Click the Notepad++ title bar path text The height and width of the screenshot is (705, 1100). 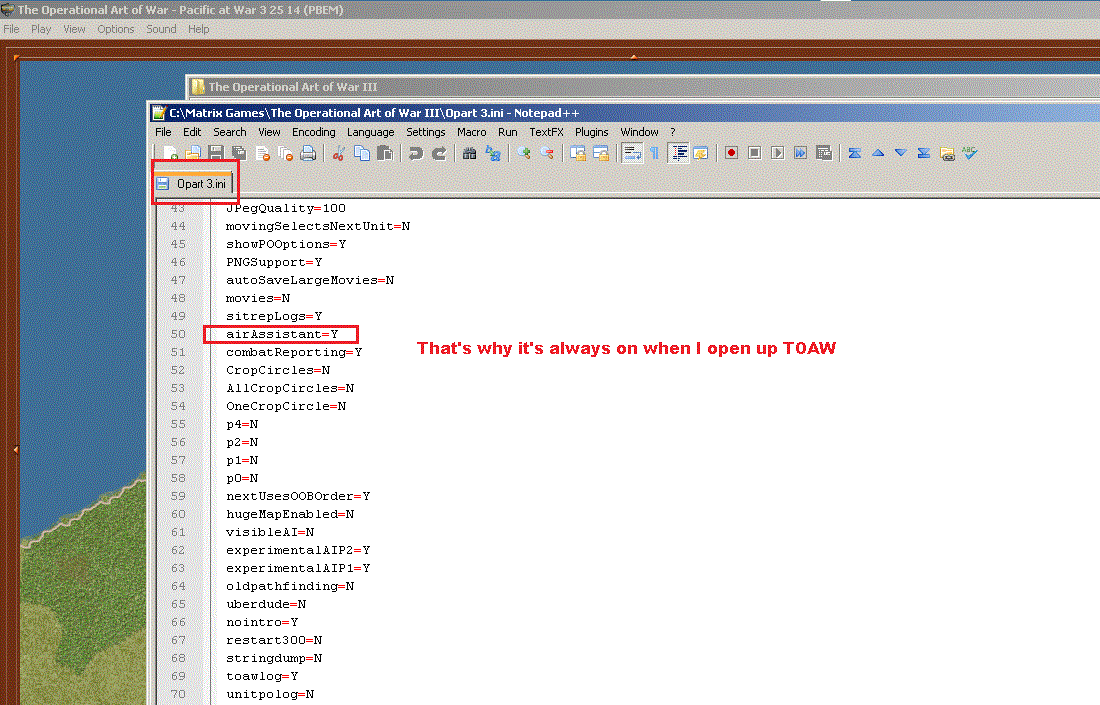[374, 113]
